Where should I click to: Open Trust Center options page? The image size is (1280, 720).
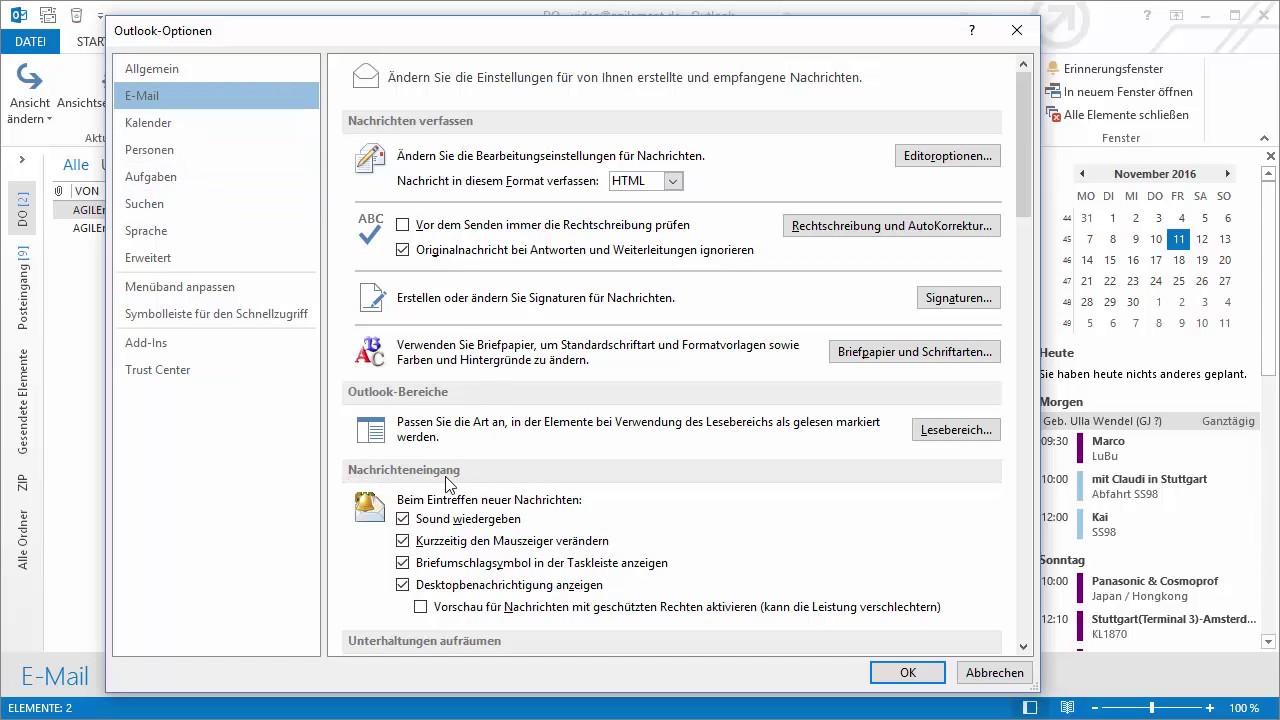(216, 370)
